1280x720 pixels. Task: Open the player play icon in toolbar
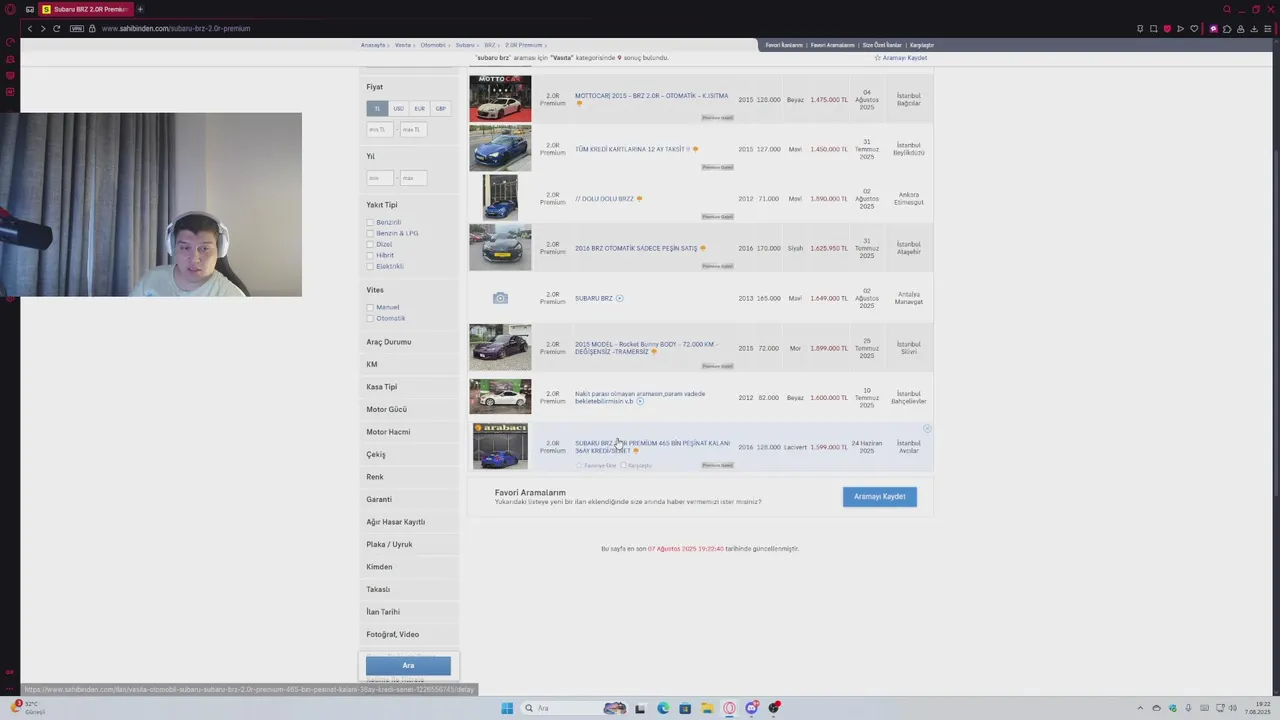1180,28
